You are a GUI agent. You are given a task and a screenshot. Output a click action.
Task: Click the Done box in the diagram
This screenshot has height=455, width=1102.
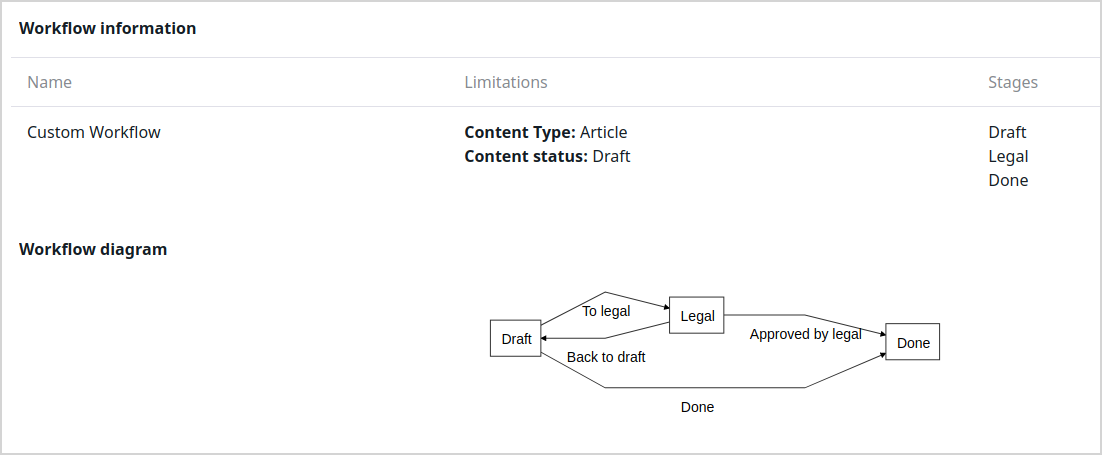click(x=912, y=342)
